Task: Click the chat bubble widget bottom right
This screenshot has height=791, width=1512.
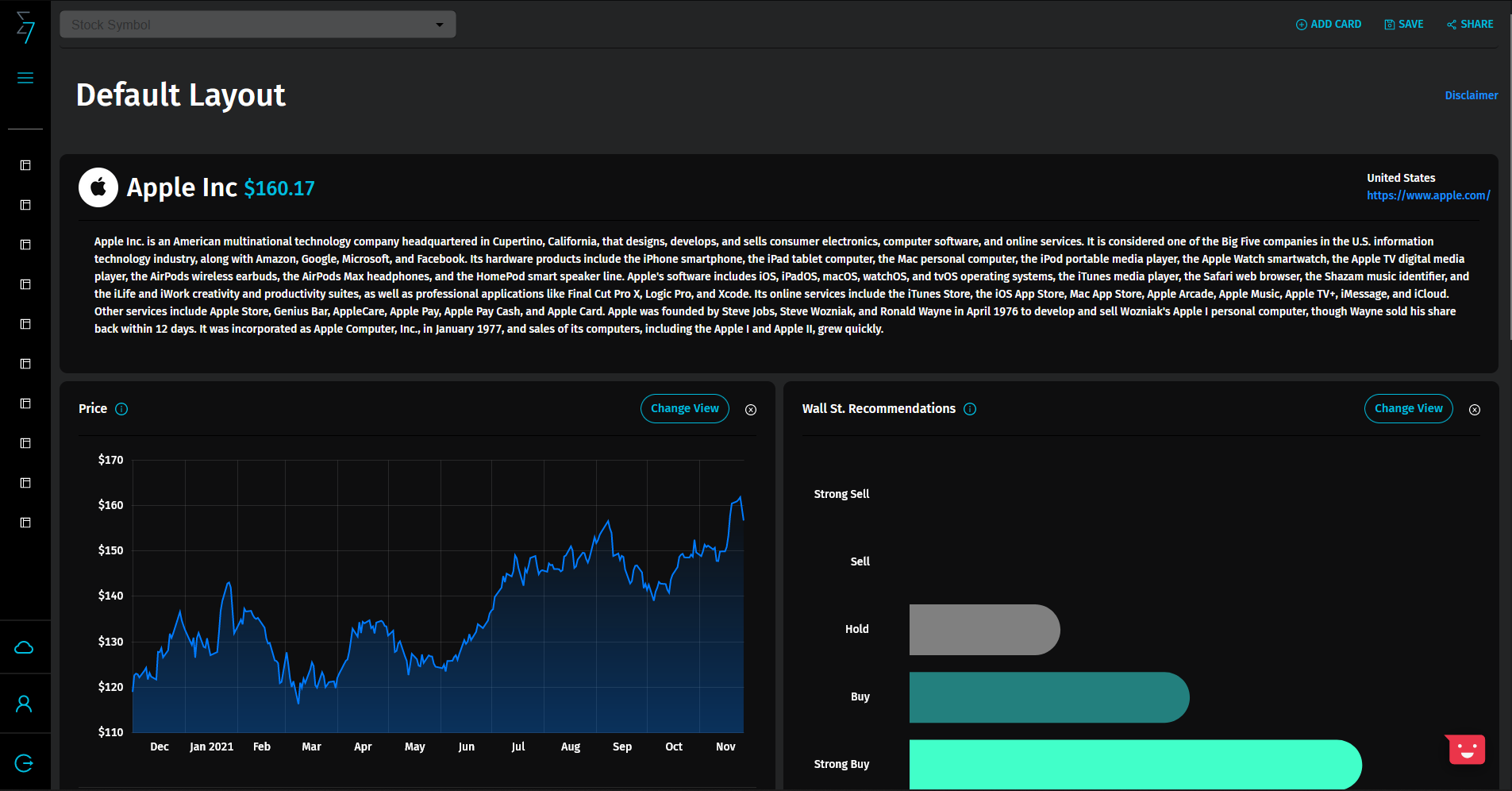Action: [1464, 749]
